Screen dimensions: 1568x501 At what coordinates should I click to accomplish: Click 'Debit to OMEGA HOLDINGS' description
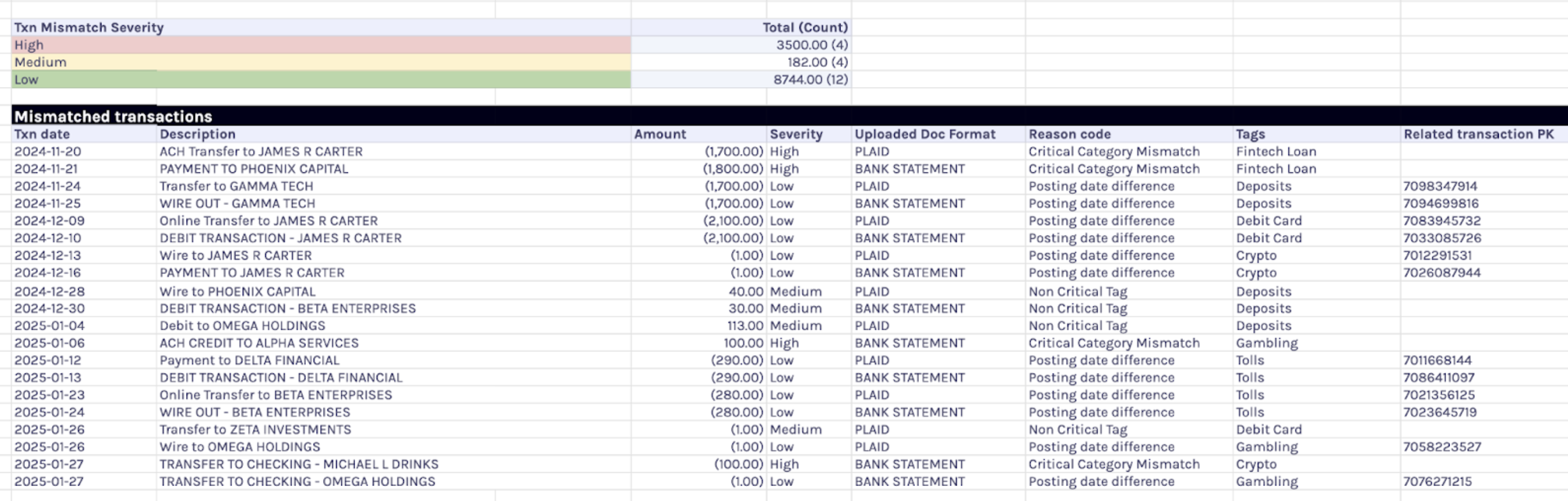click(x=394, y=326)
